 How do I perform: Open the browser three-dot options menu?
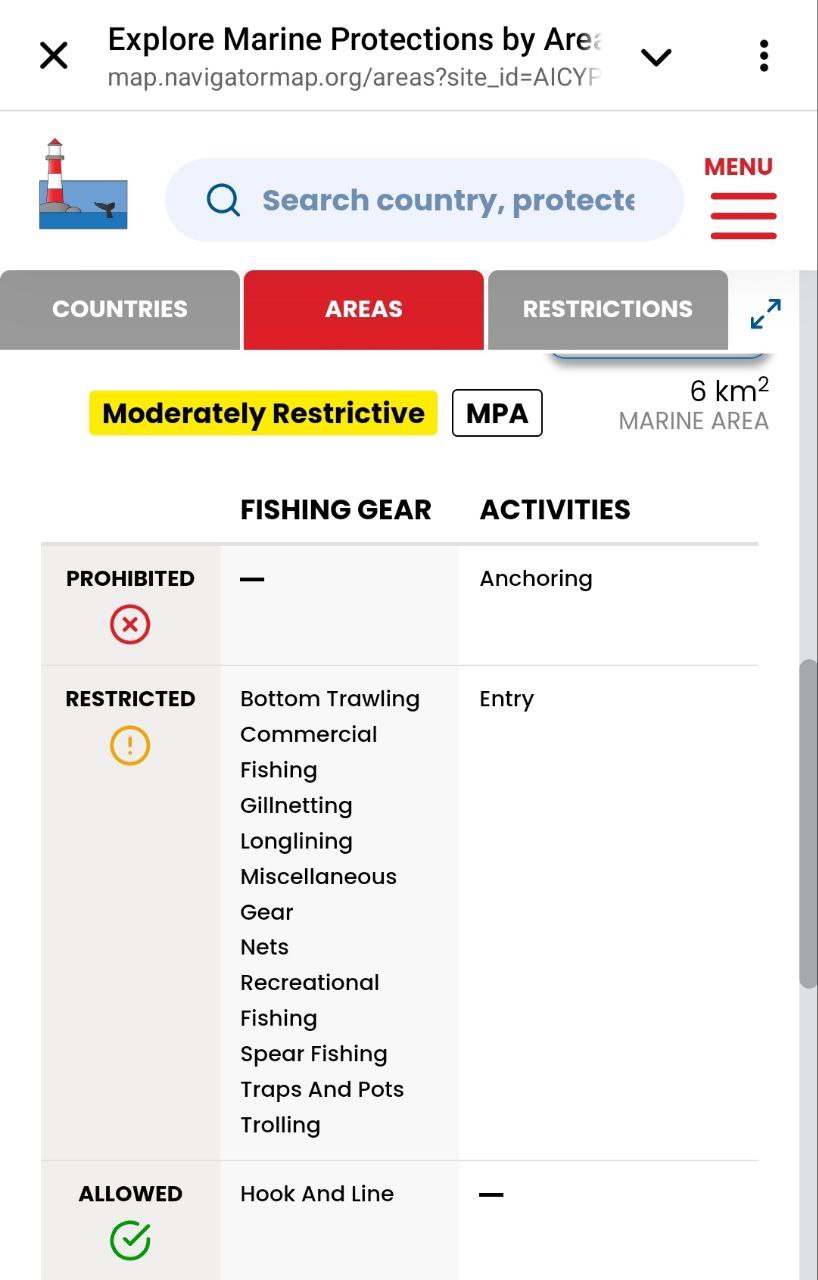(763, 56)
